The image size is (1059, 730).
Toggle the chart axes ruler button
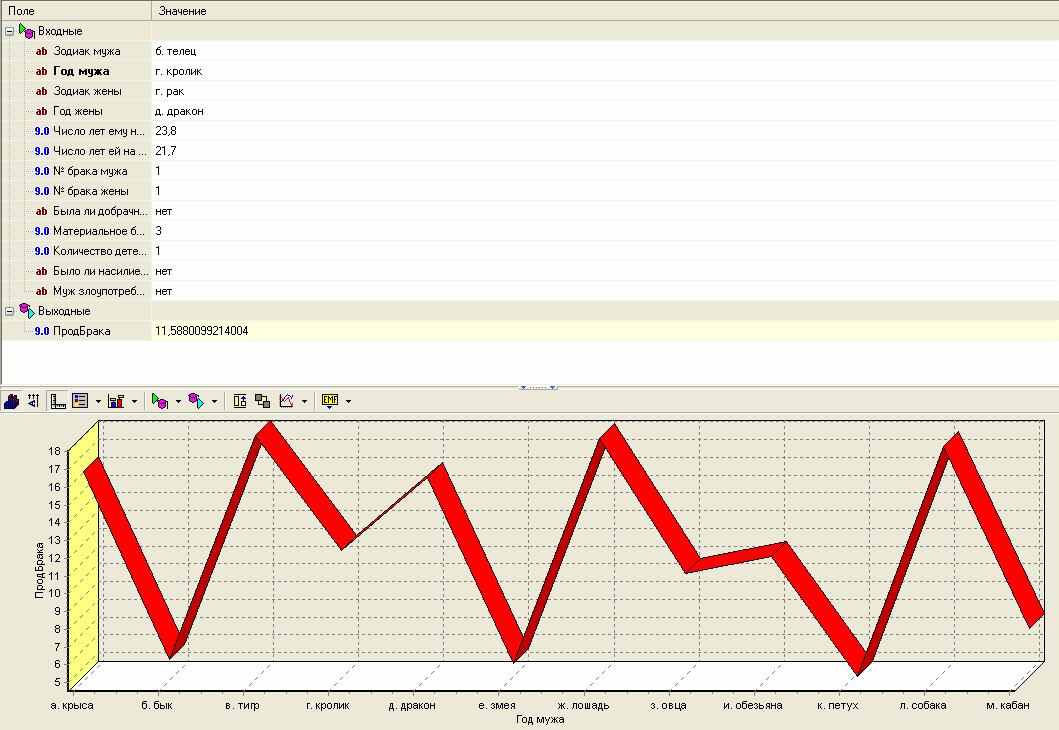click(x=58, y=401)
